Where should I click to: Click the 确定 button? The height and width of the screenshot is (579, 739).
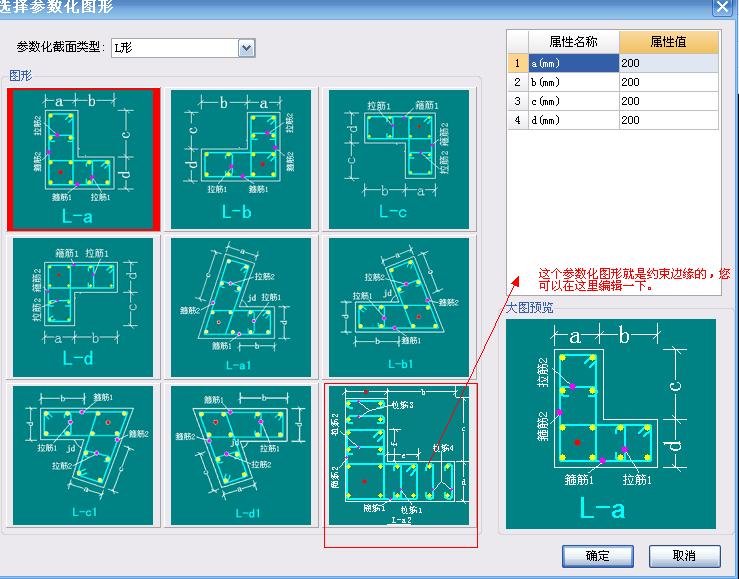(x=598, y=556)
